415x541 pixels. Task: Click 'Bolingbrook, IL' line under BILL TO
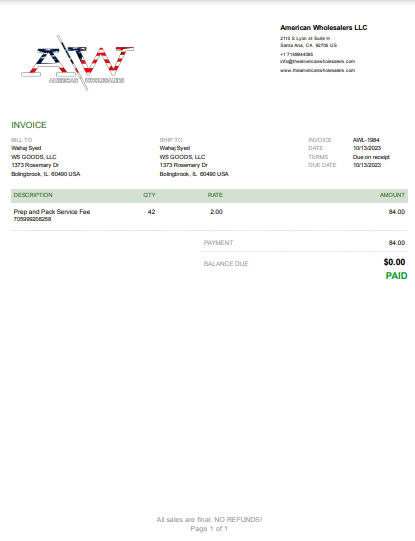point(46,174)
